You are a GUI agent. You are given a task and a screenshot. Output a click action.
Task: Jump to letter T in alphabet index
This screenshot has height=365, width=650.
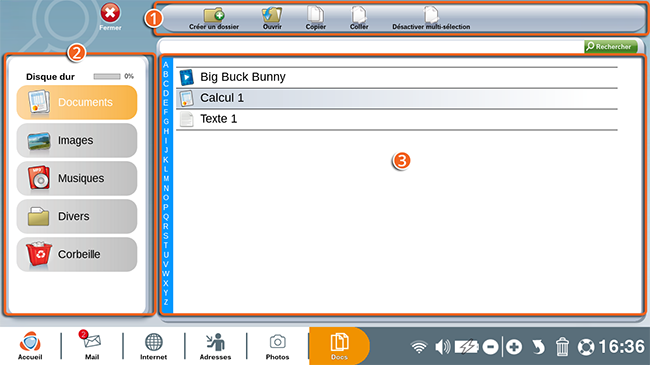166,246
